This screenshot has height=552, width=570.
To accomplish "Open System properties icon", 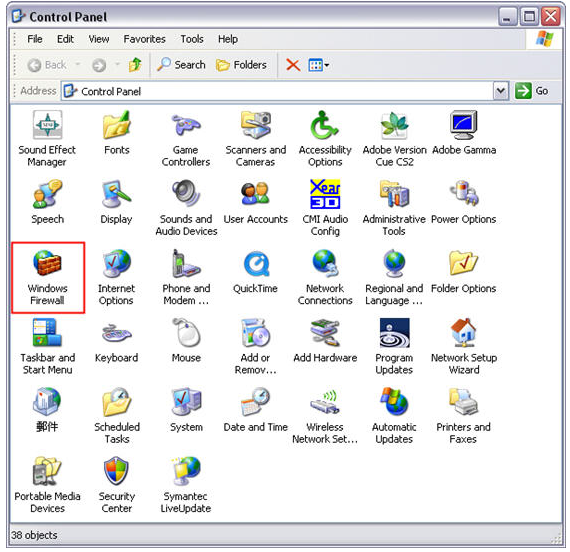I will (x=186, y=410).
